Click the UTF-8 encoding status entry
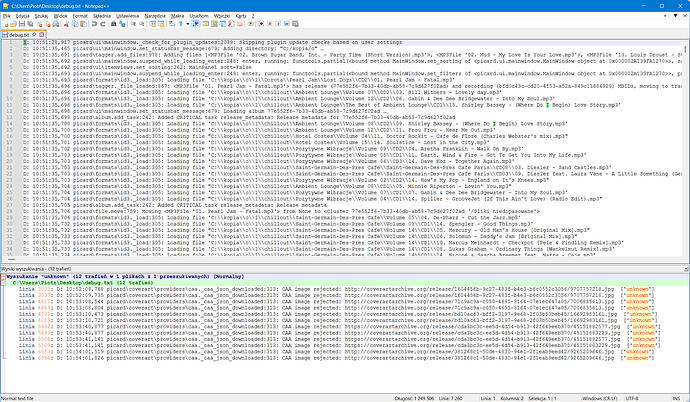 click(632, 398)
